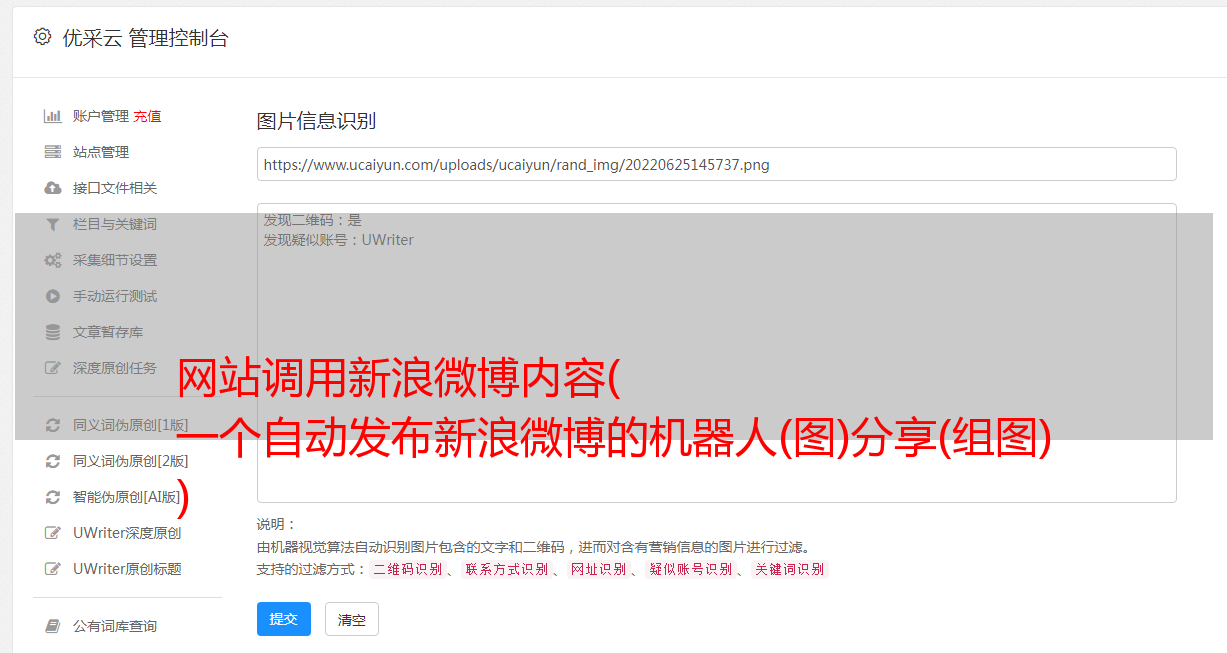Click the 网址识别 tag
The image size is (1227, 653).
tap(598, 569)
